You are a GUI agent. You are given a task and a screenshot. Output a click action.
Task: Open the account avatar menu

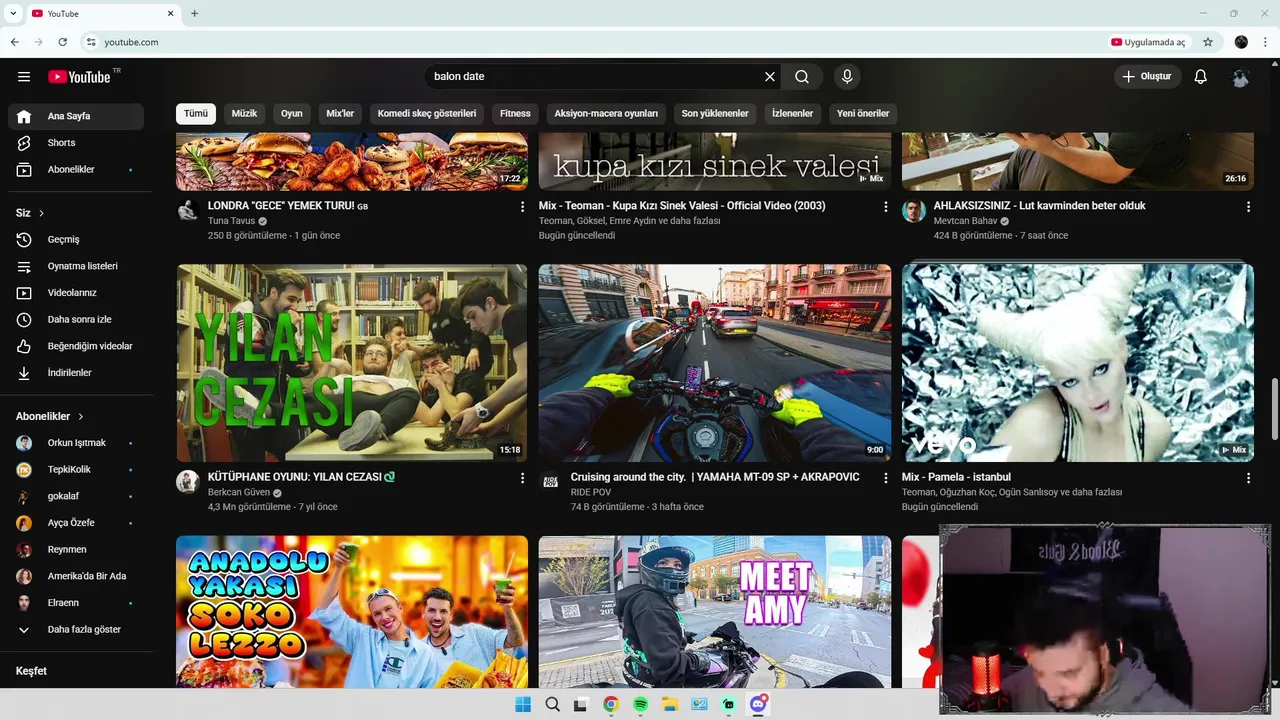click(1241, 77)
